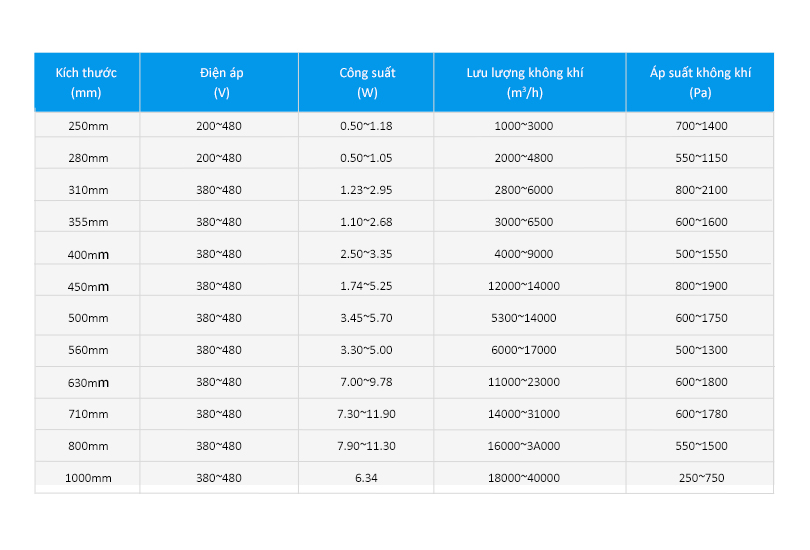
Task: Highlight the '550~1500' pressure value
Action: click(702, 446)
